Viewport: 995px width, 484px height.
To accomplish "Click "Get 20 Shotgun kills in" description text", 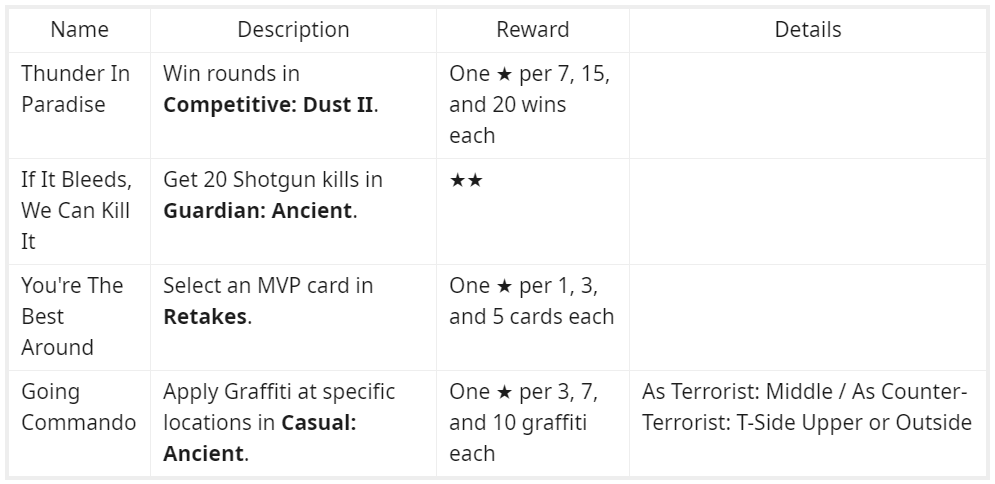I will tap(273, 180).
